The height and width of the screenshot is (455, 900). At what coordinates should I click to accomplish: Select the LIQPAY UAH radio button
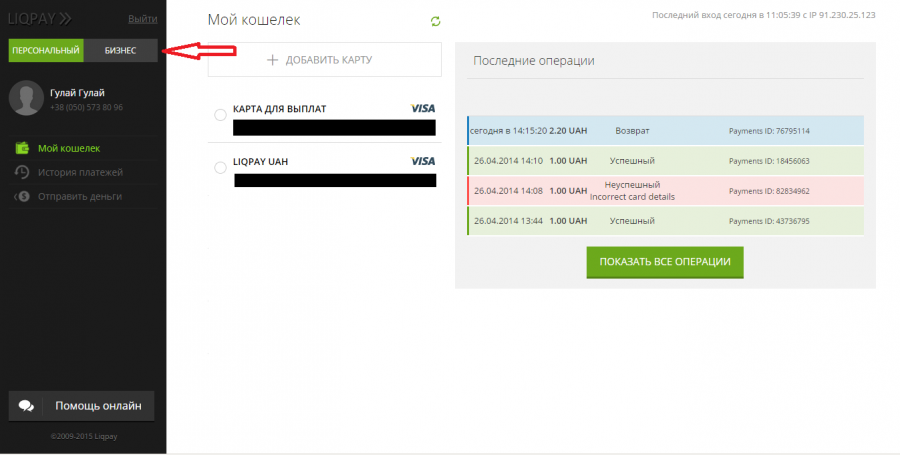tap(220, 168)
